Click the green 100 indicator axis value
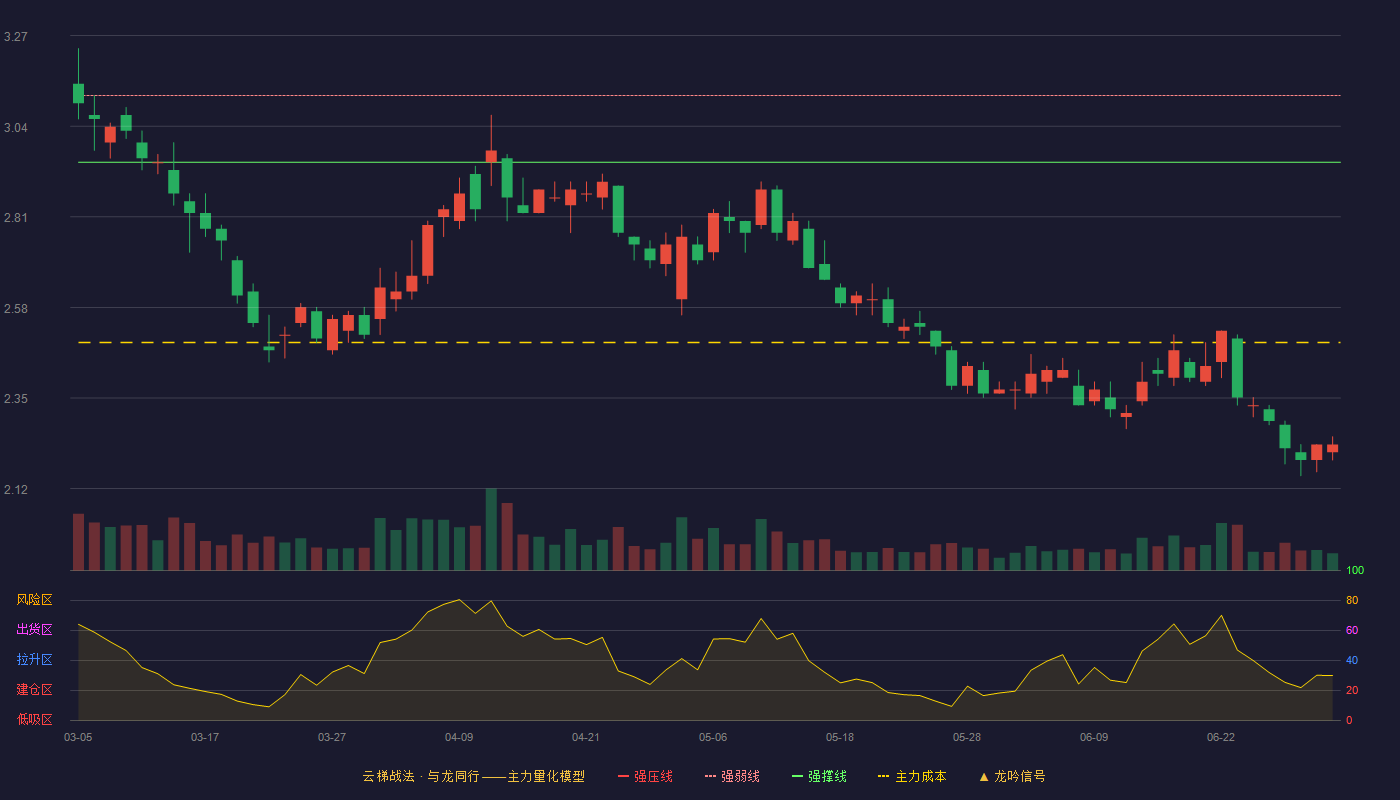1400x800 pixels. tap(1355, 570)
